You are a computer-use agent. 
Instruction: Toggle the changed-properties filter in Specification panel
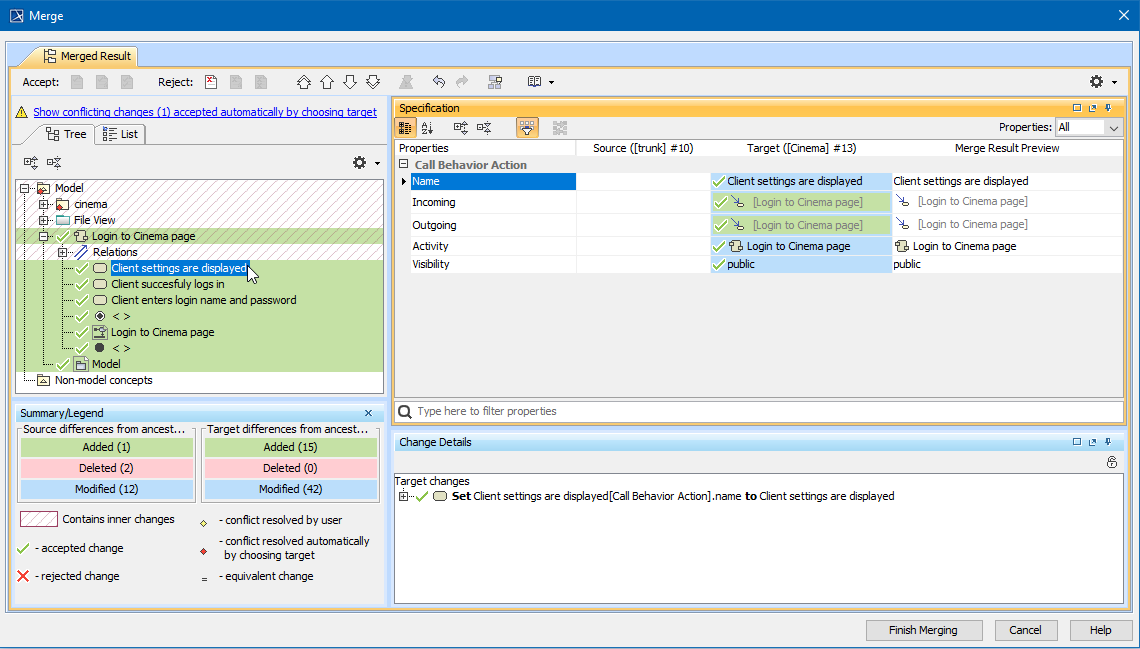(x=527, y=127)
